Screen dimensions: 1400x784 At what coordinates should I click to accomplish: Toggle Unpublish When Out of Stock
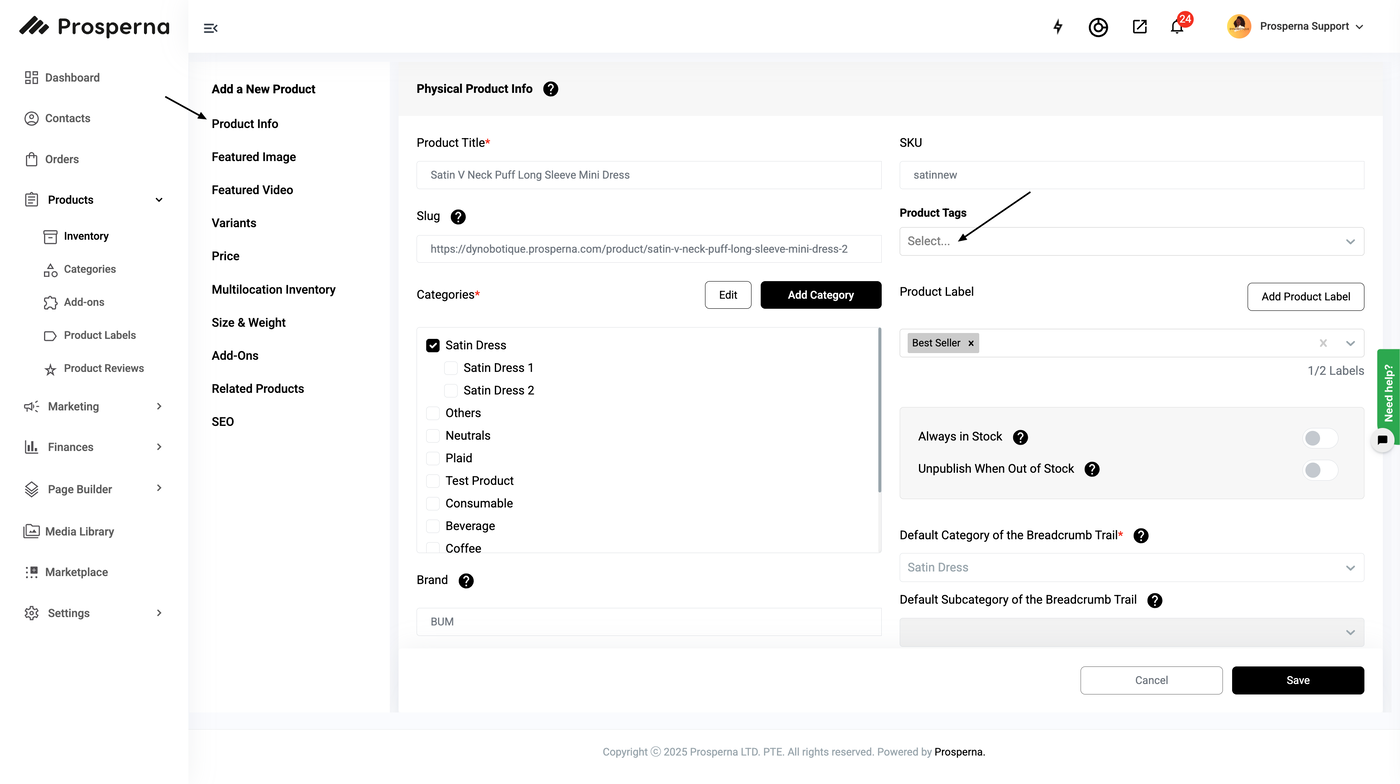click(1320, 470)
